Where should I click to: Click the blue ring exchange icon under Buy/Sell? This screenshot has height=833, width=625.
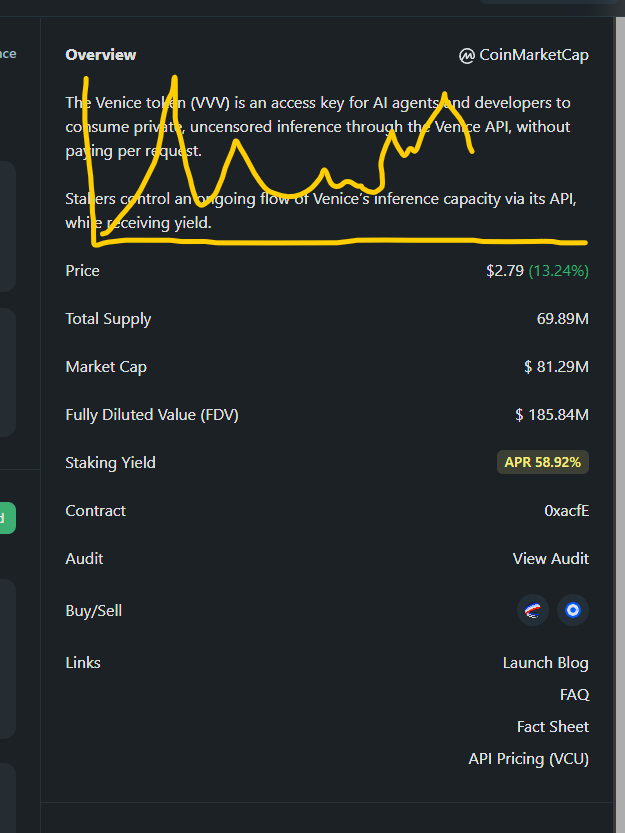point(572,610)
